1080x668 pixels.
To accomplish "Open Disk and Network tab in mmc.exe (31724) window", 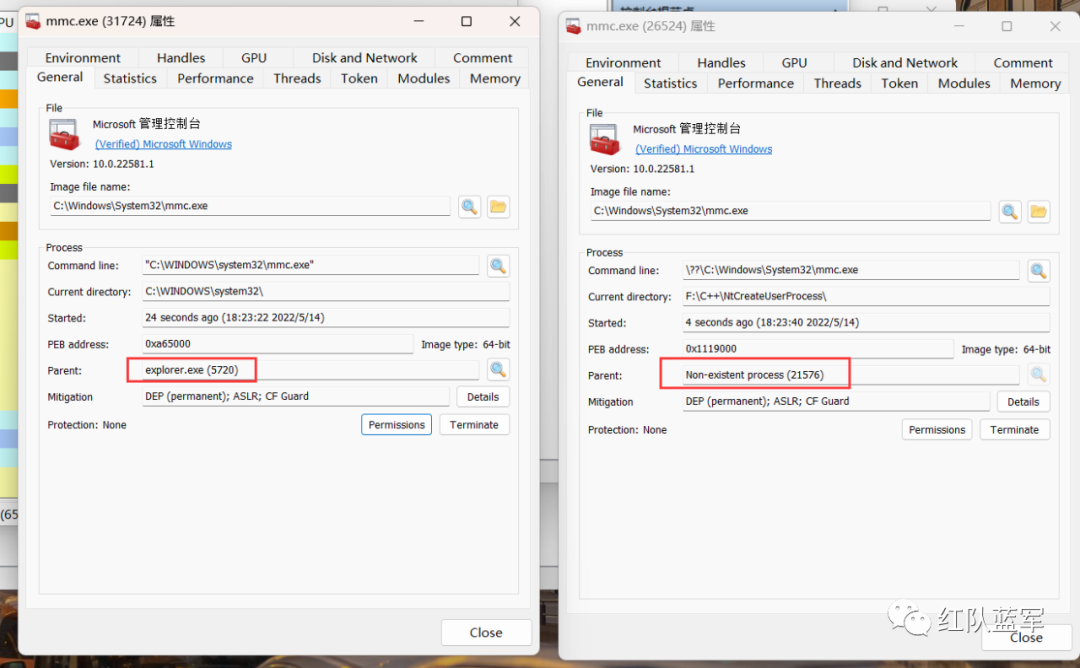I will click(364, 58).
